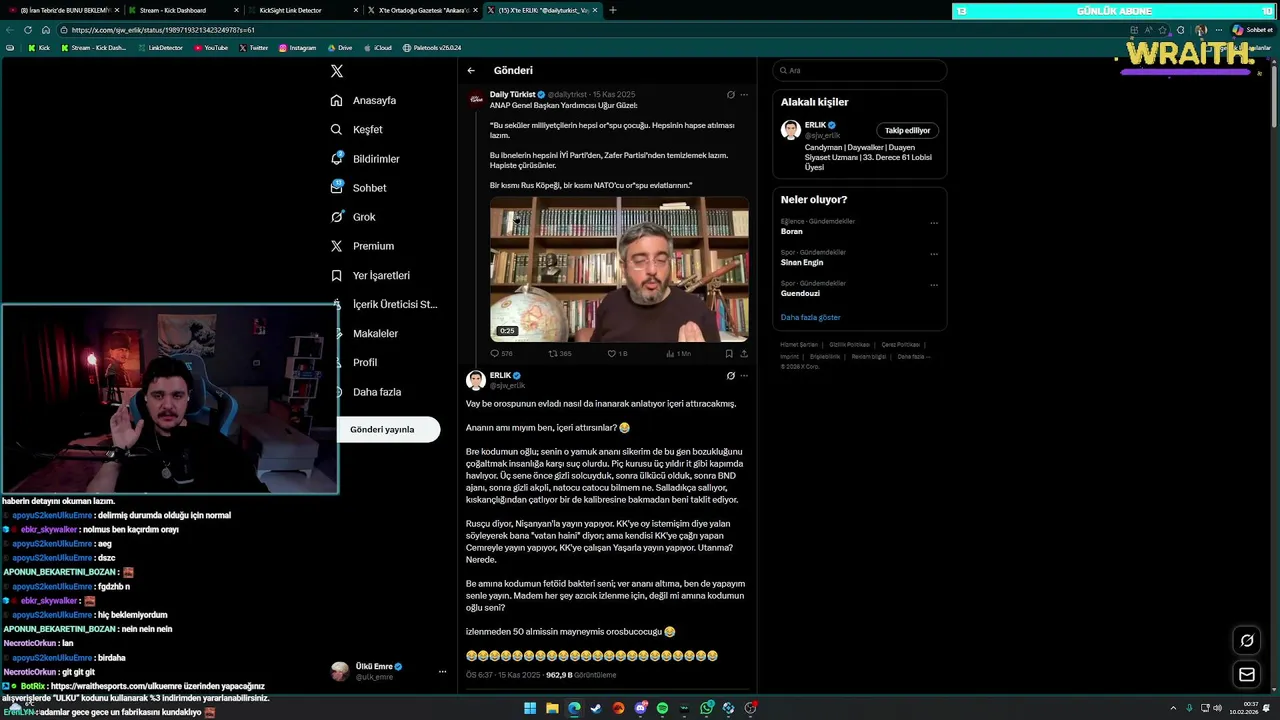Open Yer İşaretleri bookmarks

pyautogui.click(x=371, y=275)
